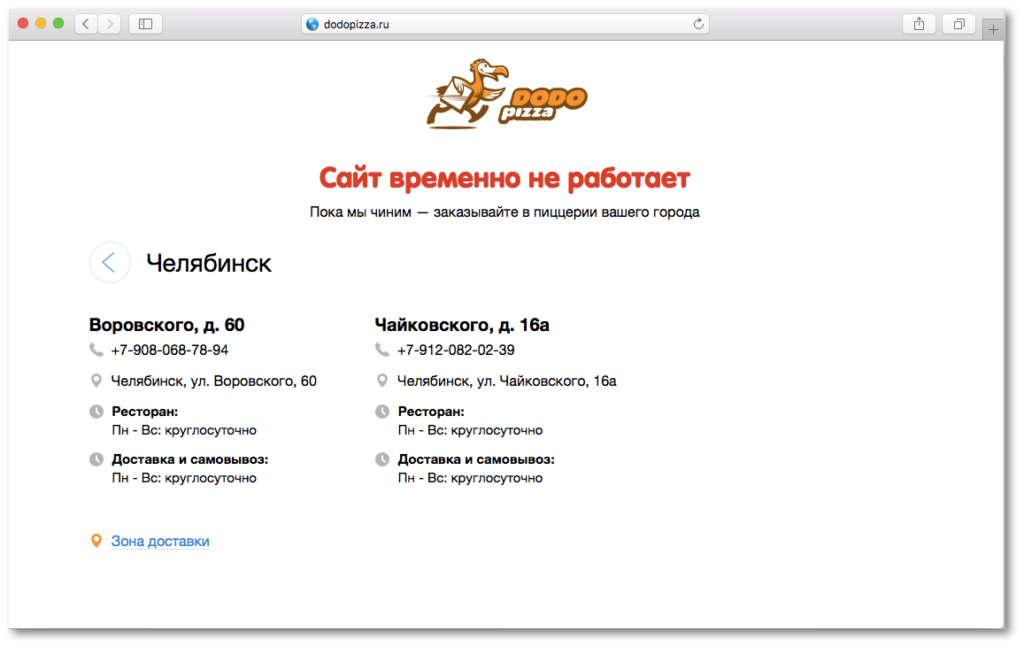The height and width of the screenshot is (647, 1024).
Task: Select phone number +7-912-082-02-39
Action: point(456,350)
